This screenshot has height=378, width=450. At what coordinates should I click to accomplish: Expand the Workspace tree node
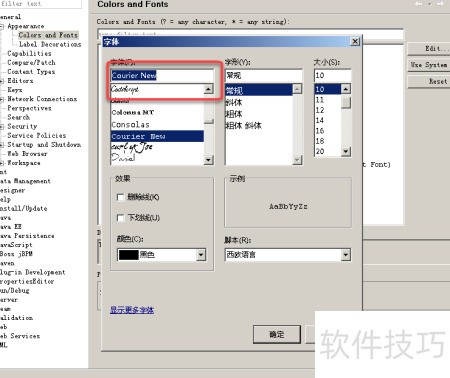(2, 163)
